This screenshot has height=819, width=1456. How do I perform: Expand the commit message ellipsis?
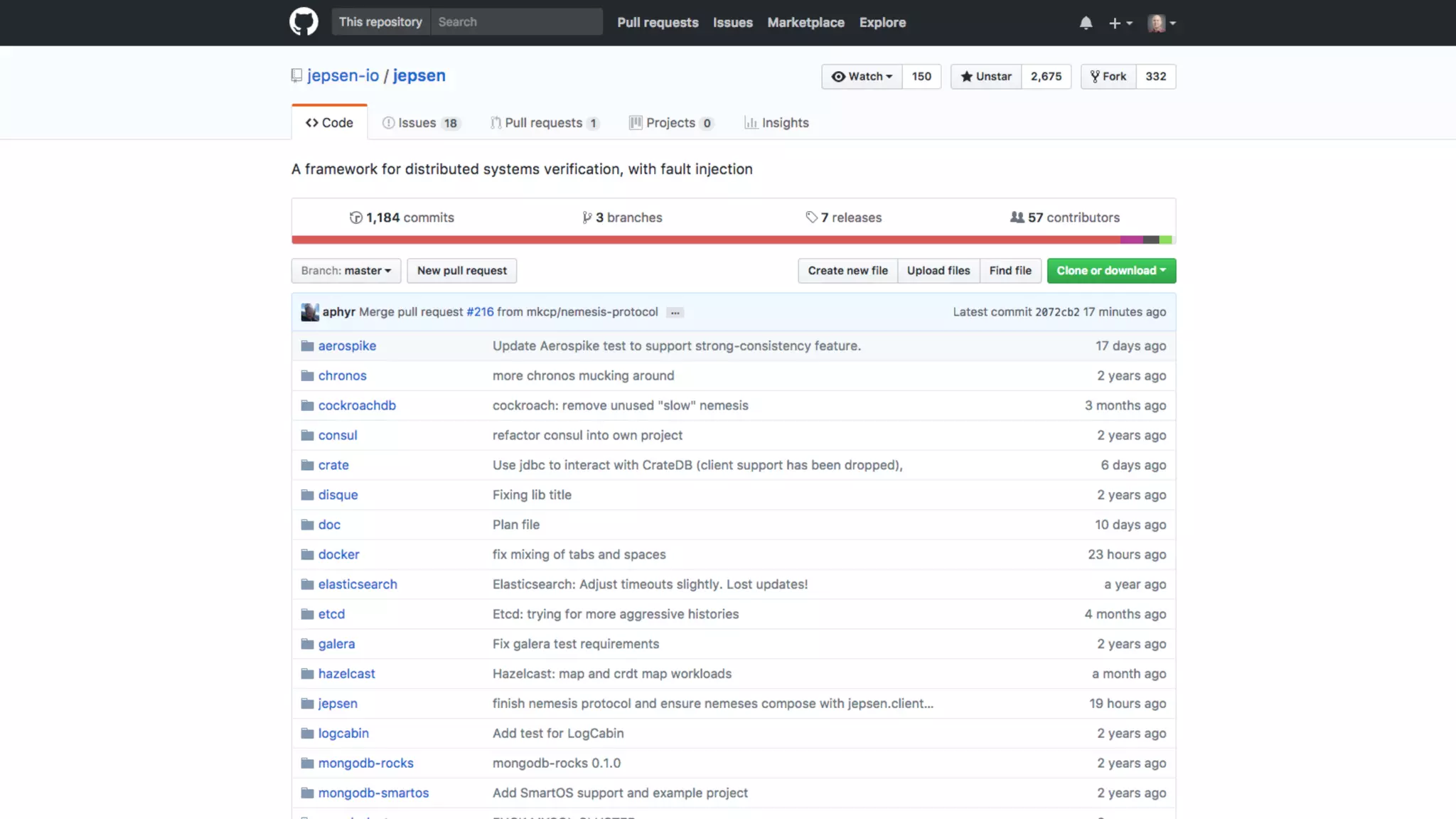[x=675, y=313]
